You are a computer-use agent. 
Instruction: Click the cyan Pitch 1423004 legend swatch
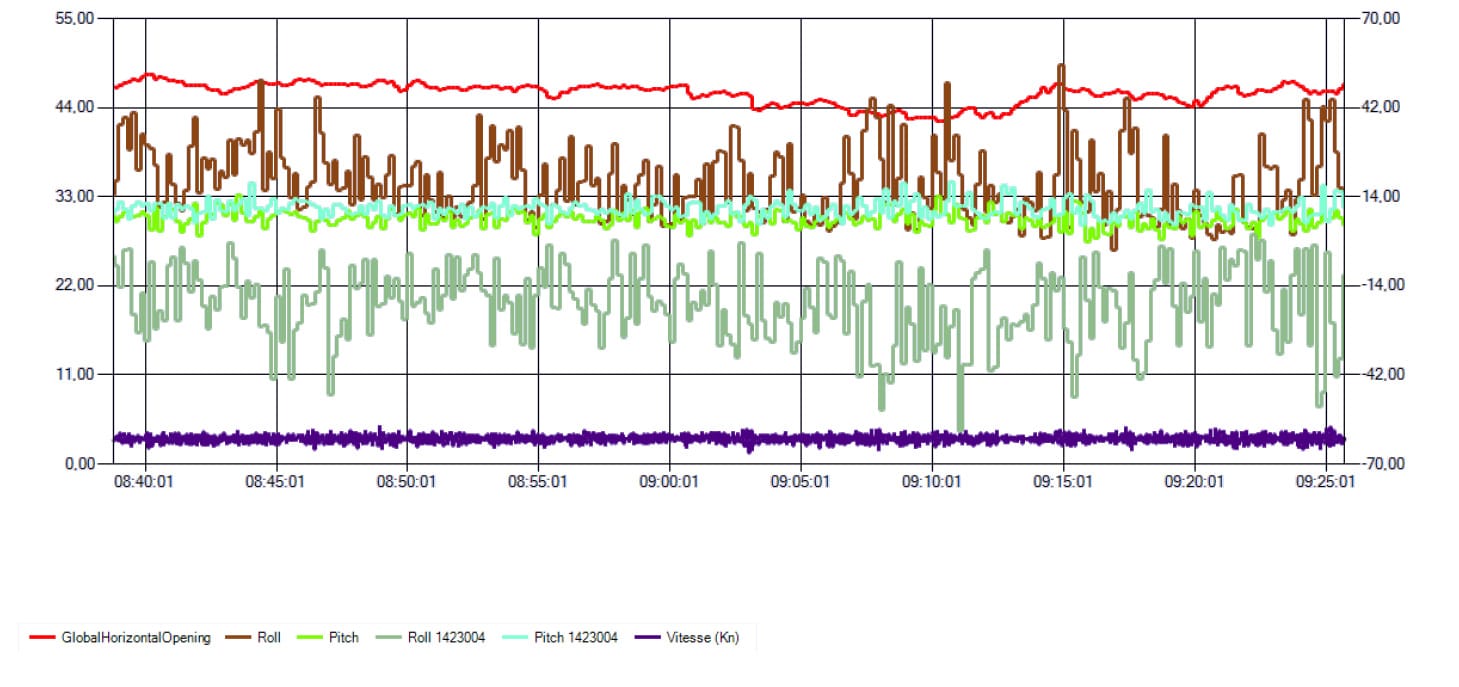point(514,637)
